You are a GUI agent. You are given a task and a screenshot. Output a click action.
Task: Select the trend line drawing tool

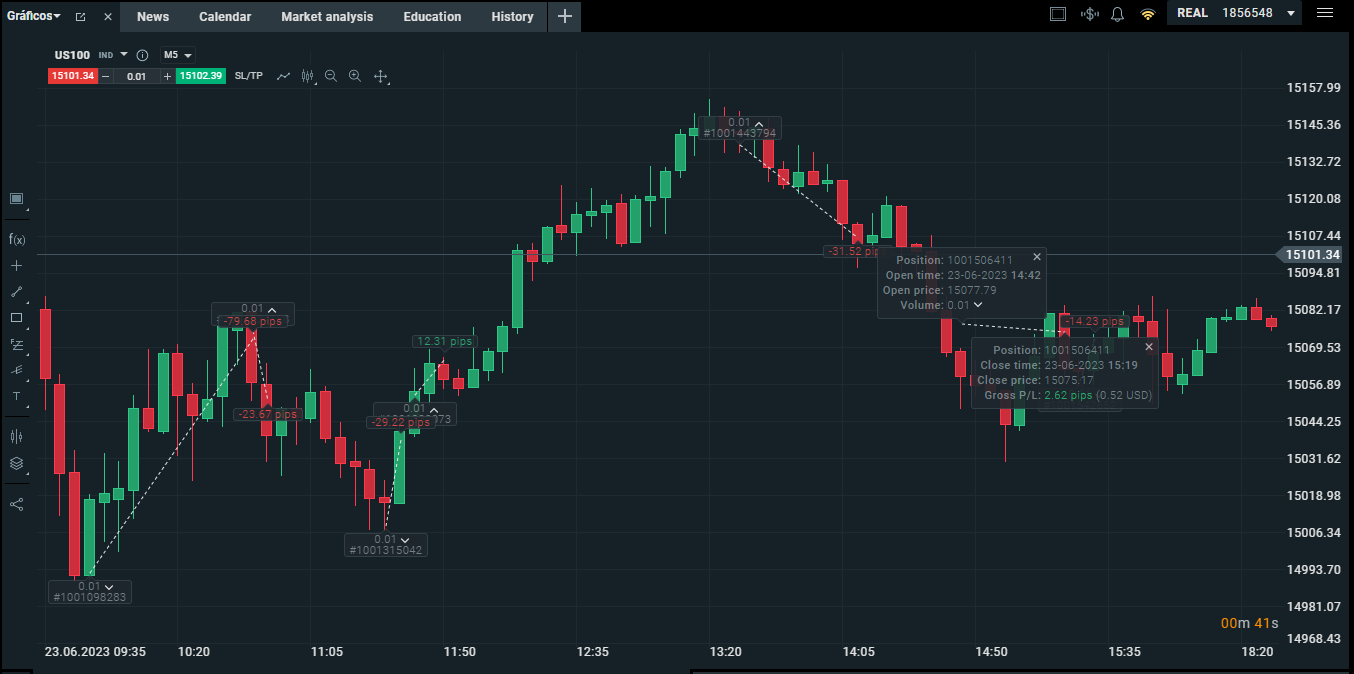(x=16, y=292)
